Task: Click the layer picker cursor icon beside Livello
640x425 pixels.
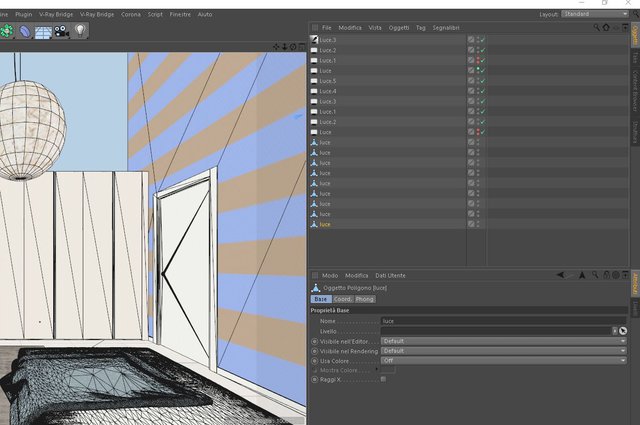Action: click(623, 331)
